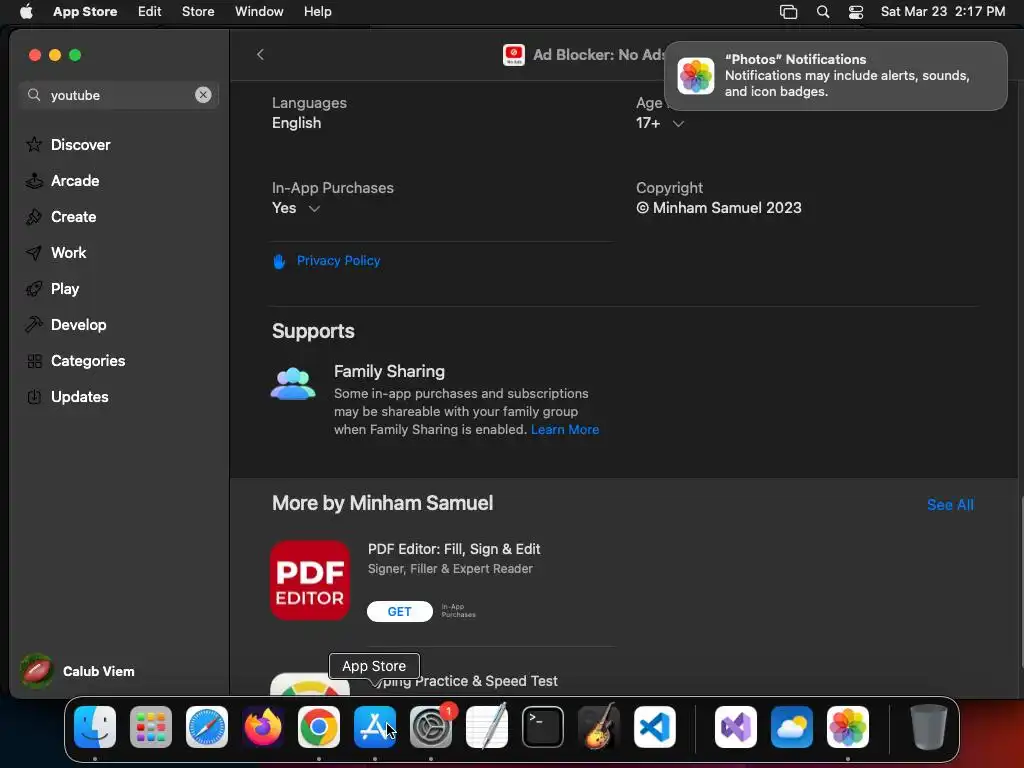This screenshot has width=1024, height=768.
Task: Open Finder from the Dock
Action: 95,727
